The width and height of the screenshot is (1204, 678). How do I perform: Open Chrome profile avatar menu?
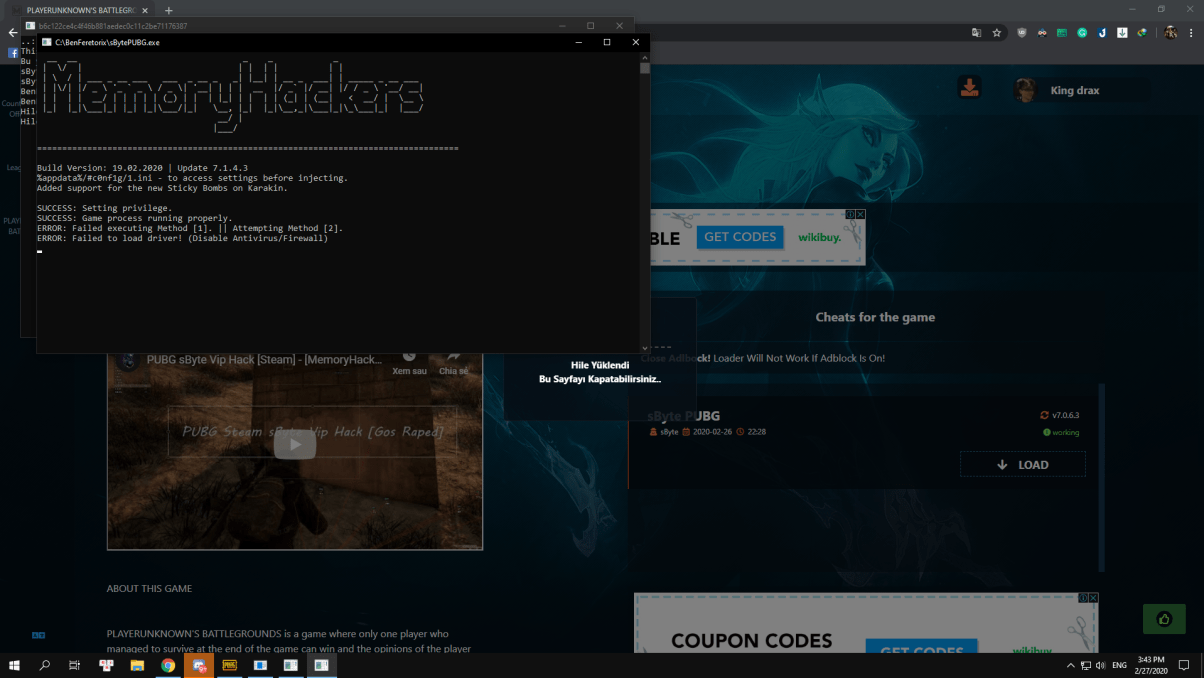[1170, 33]
